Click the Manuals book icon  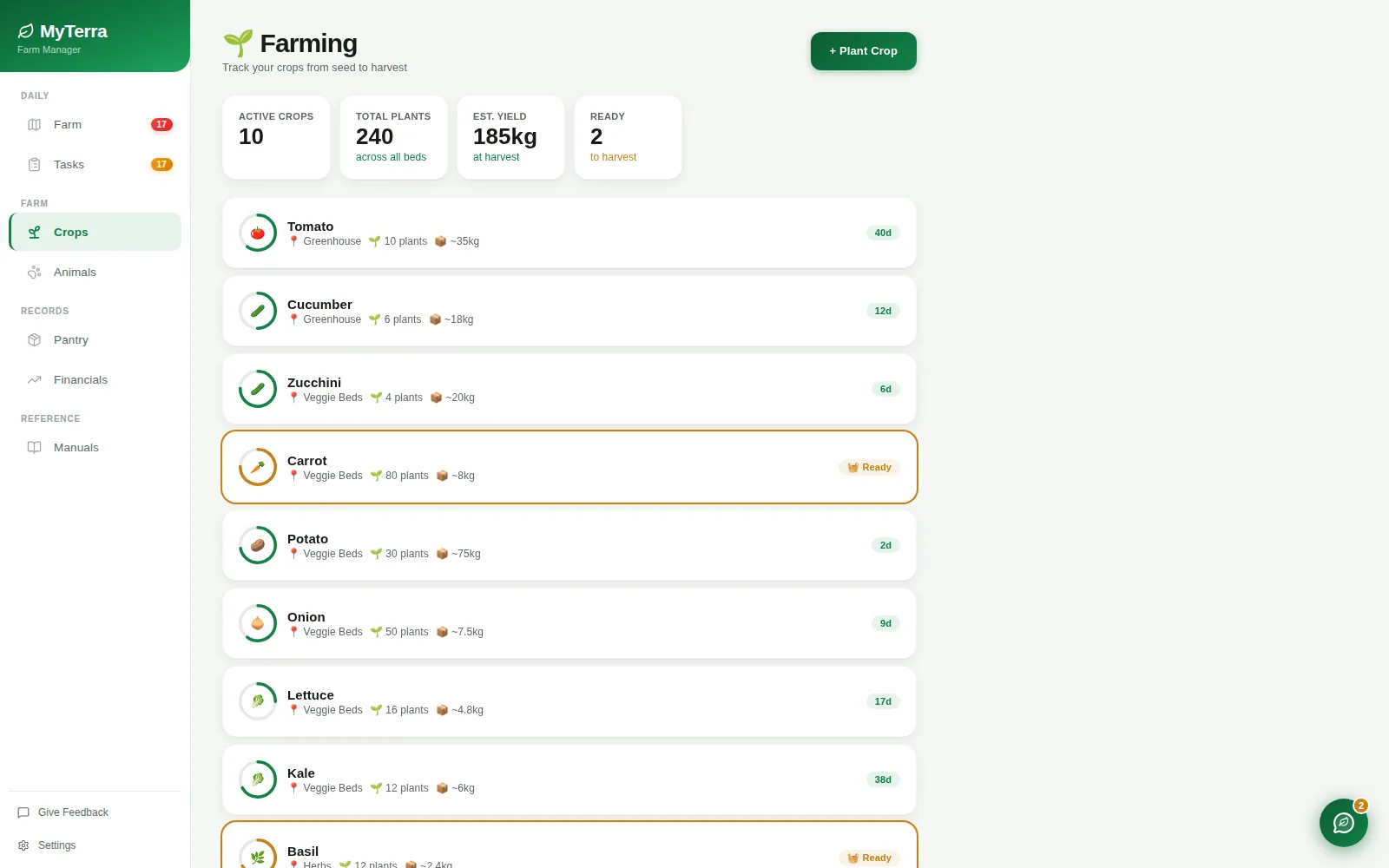(x=35, y=447)
